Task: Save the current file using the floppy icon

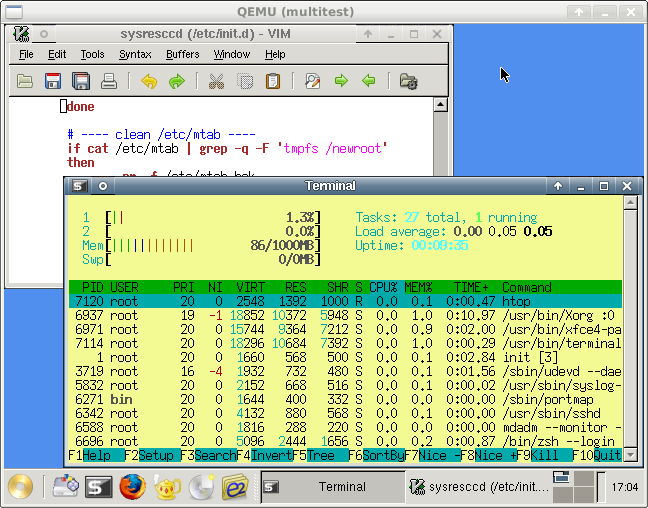Action: click(54, 81)
